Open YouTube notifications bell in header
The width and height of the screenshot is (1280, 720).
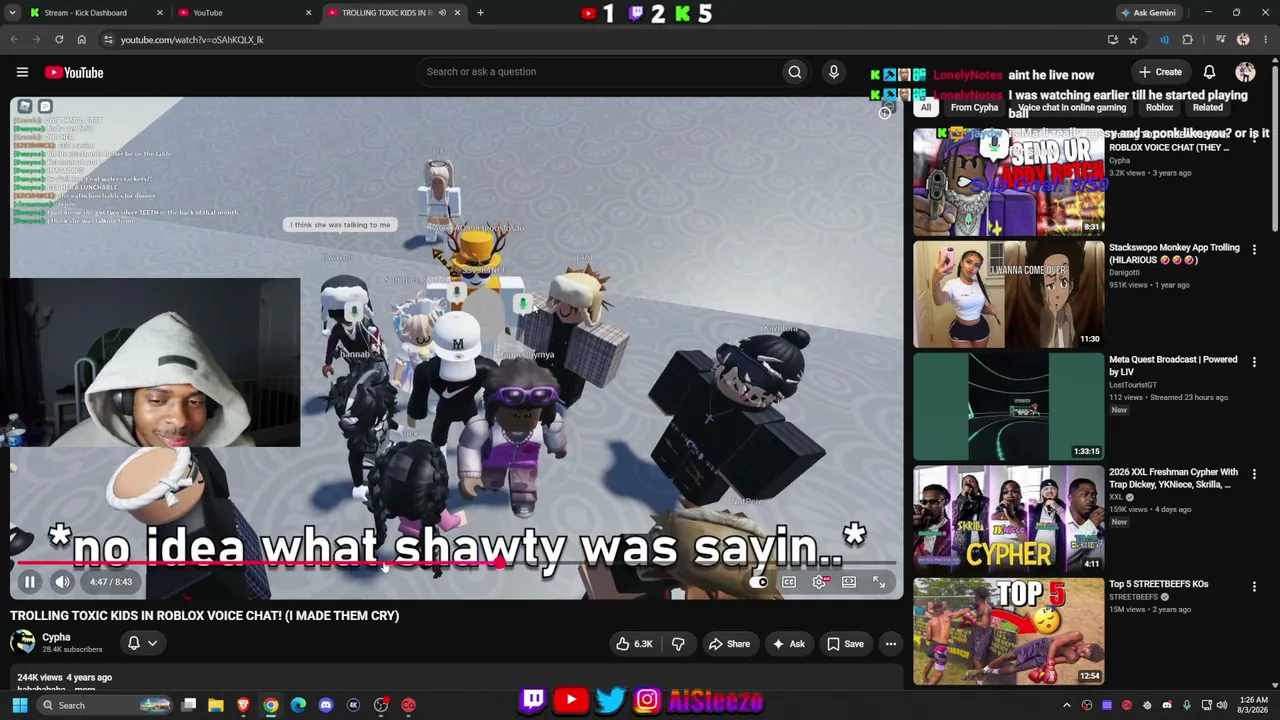[1209, 72]
